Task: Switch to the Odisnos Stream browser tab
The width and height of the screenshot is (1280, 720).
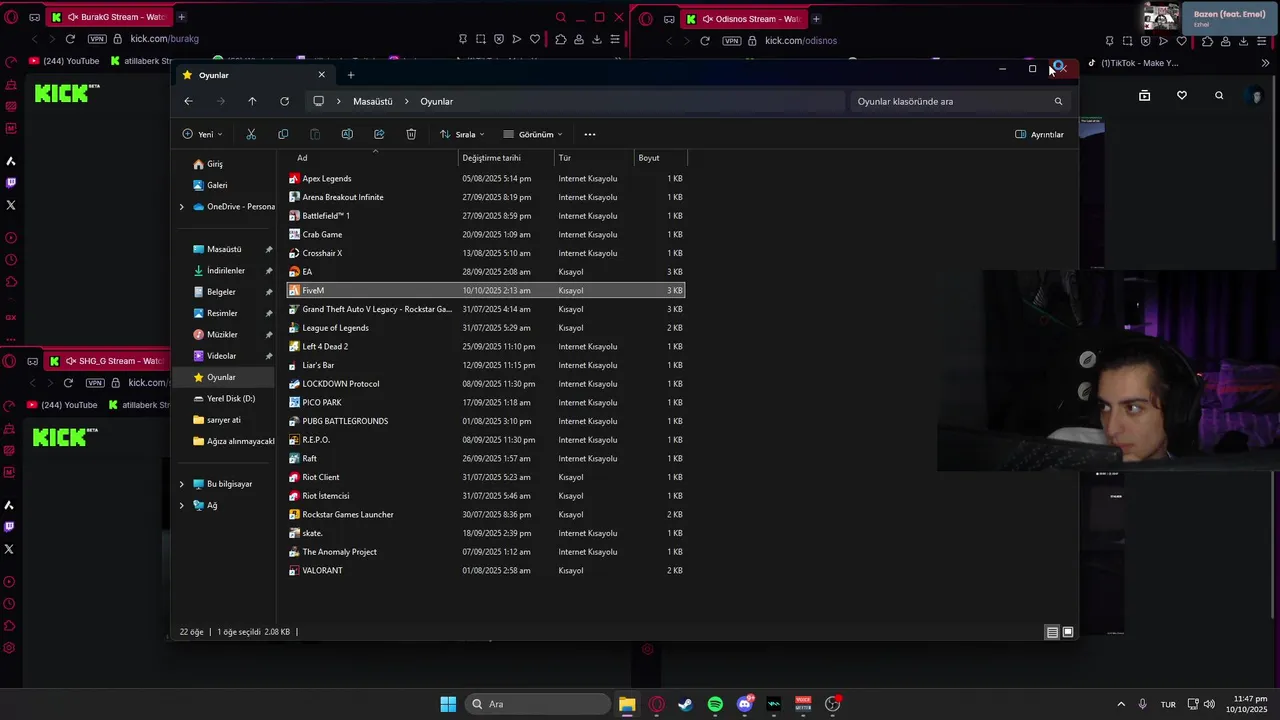Action: (745, 19)
